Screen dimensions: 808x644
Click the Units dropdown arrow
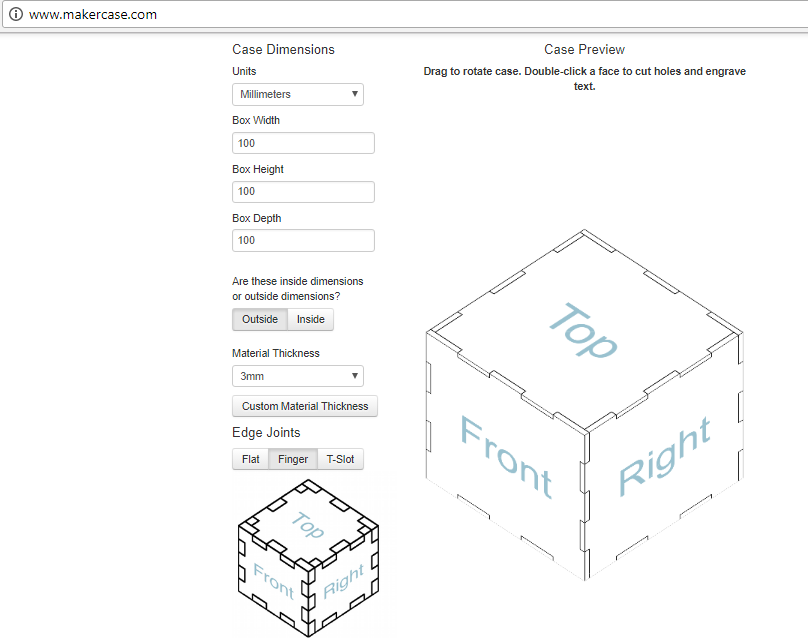pos(355,94)
